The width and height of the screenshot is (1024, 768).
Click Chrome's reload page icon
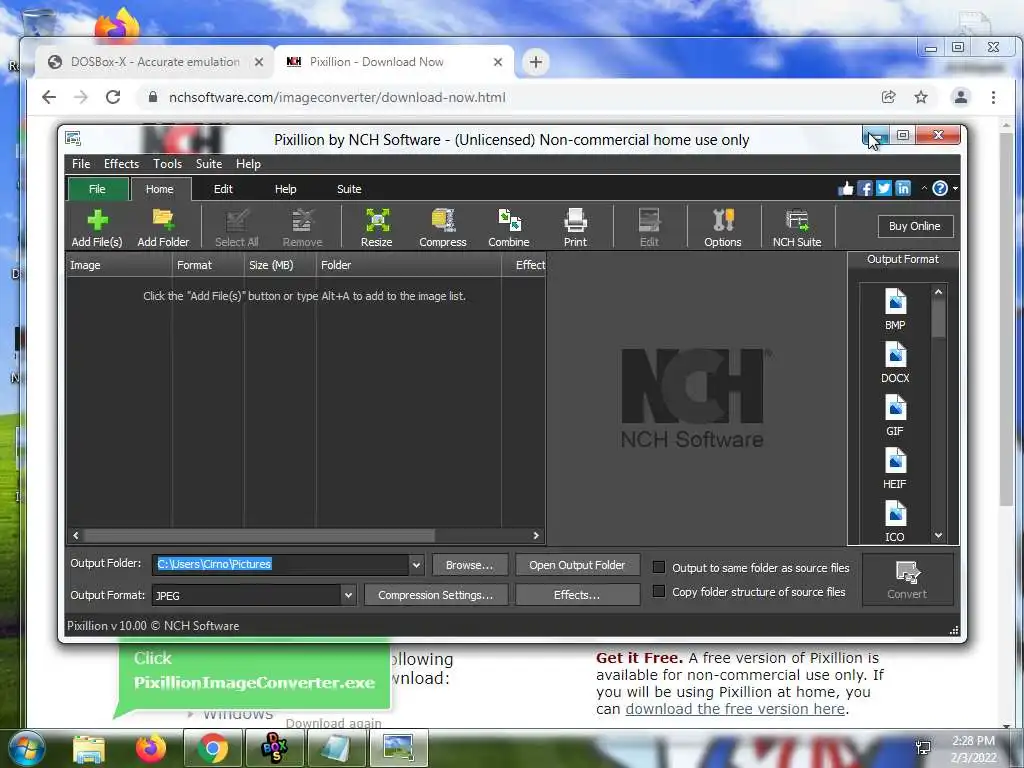[113, 97]
